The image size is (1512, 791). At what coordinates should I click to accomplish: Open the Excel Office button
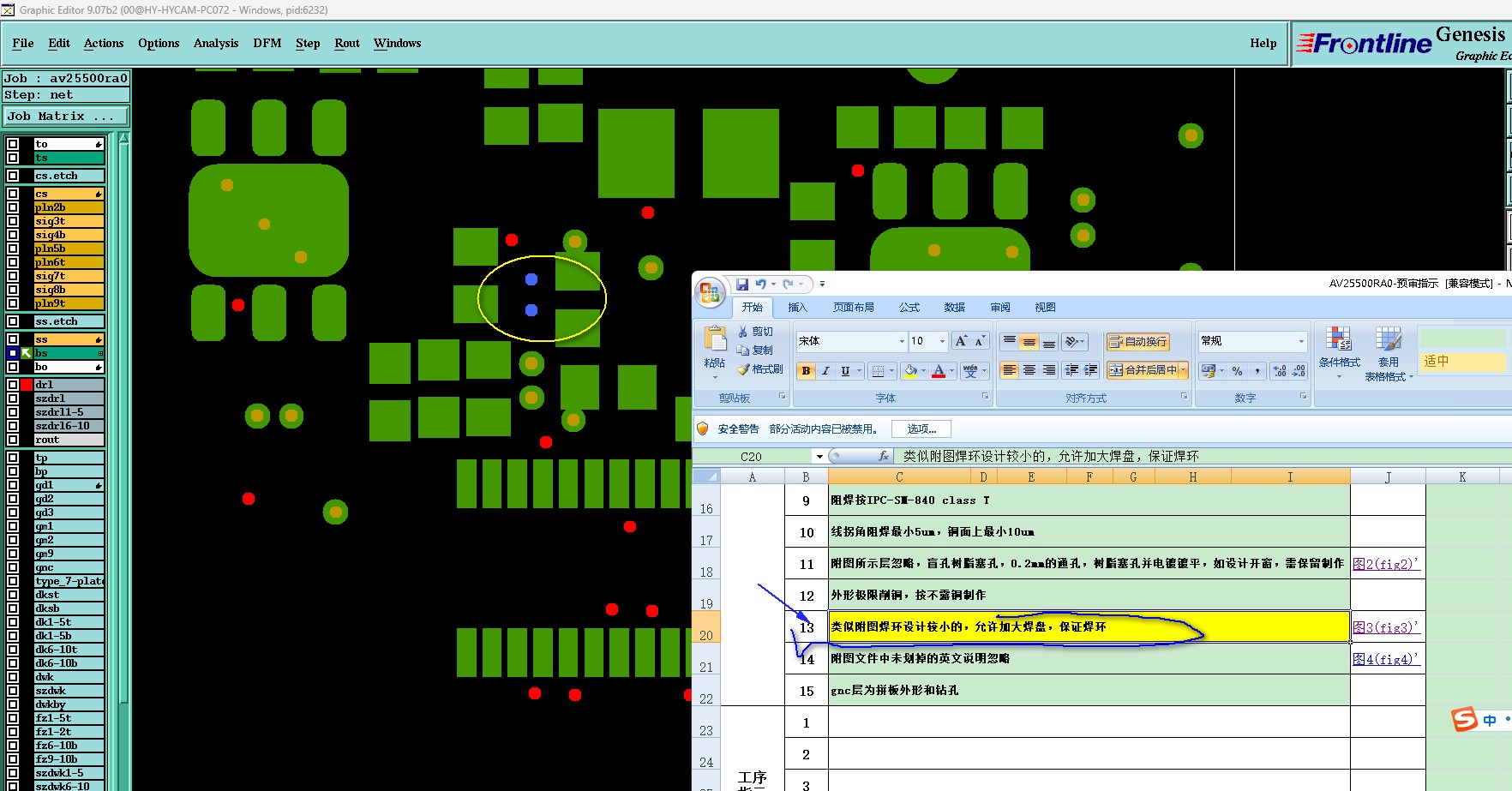coord(710,293)
